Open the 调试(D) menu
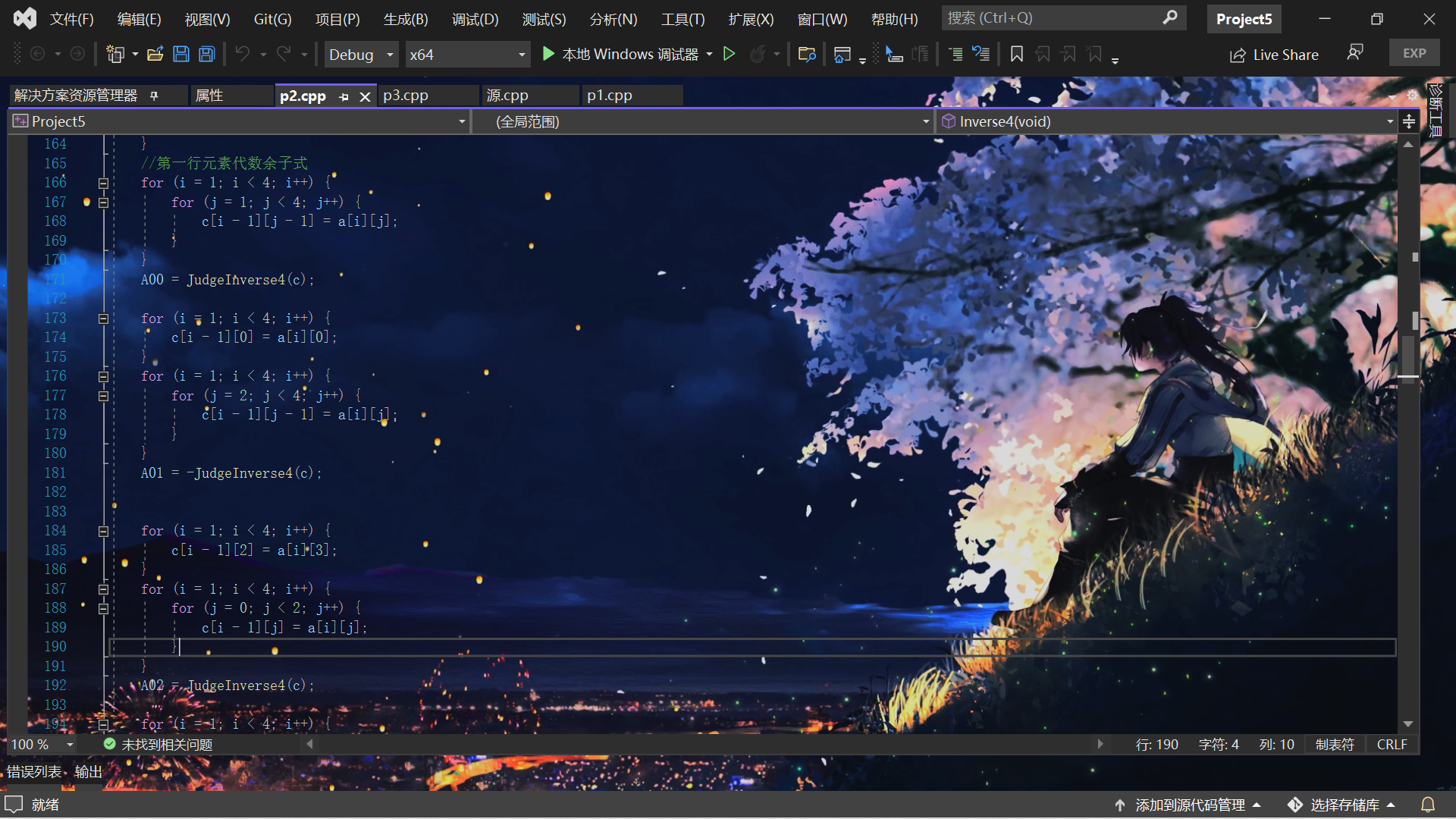 click(475, 19)
